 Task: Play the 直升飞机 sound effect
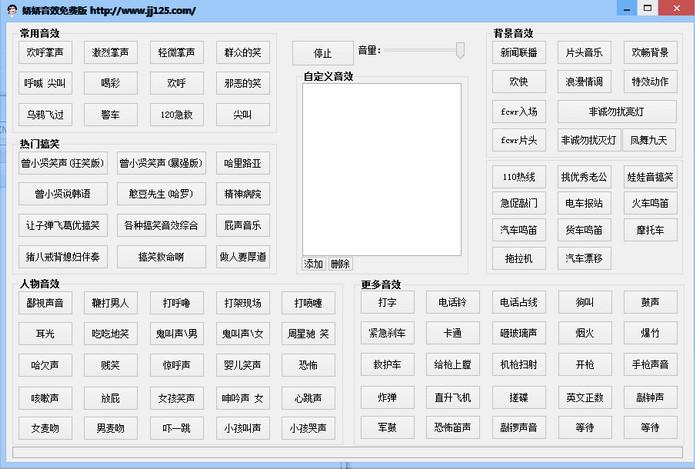click(x=452, y=397)
